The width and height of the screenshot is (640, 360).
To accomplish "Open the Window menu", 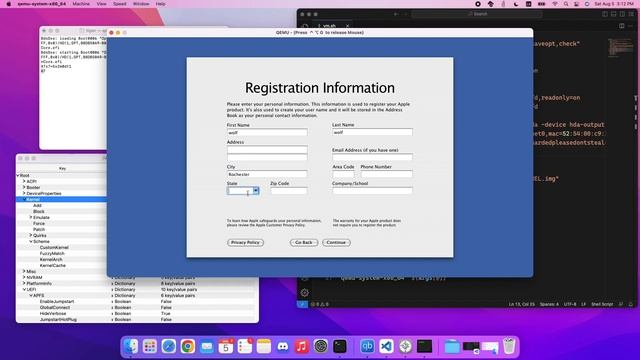I will click(141, 4).
